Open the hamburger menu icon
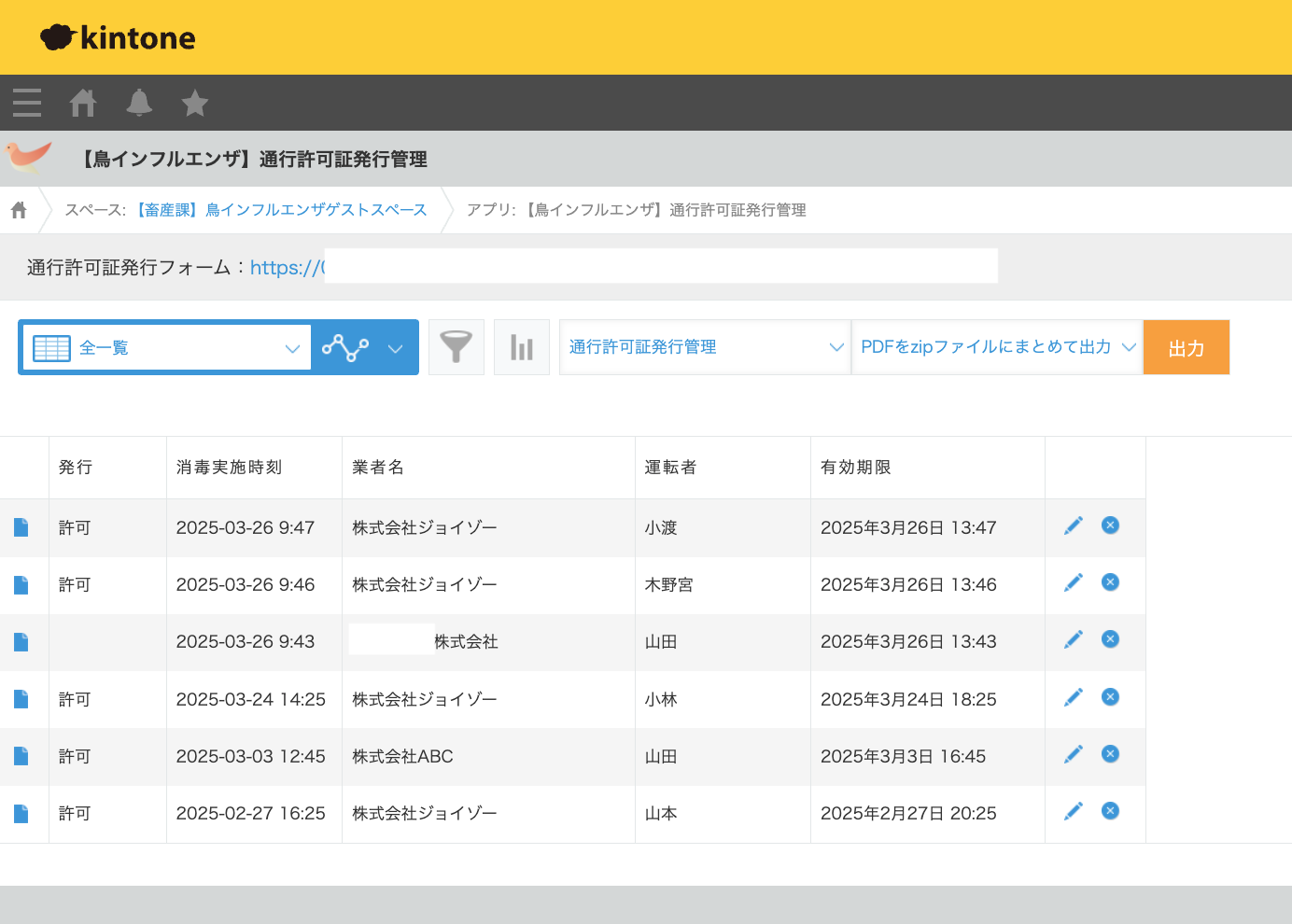Viewport: 1292px width, 924px height. coord(27,103)
